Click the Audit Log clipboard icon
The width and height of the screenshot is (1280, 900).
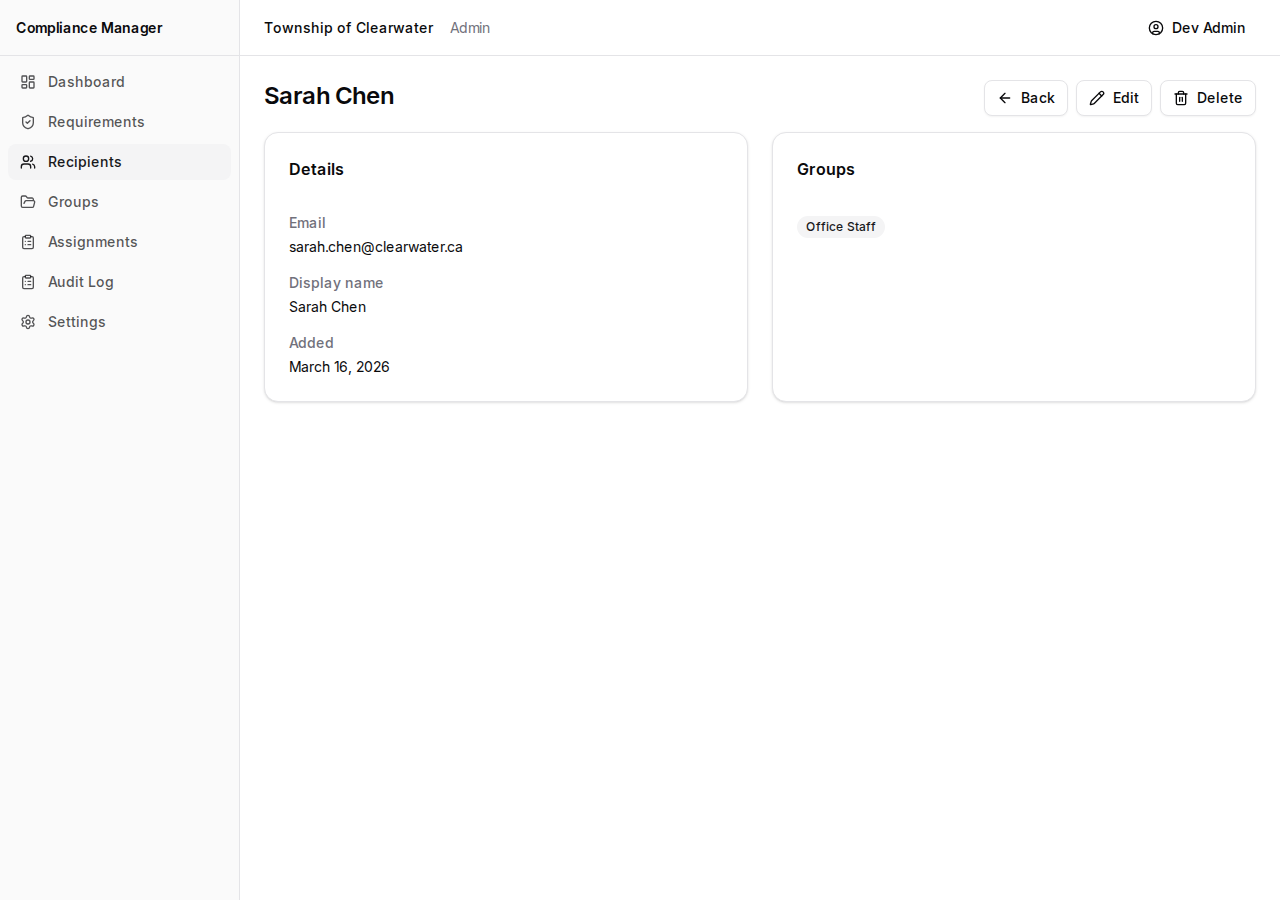click(28, 282)
